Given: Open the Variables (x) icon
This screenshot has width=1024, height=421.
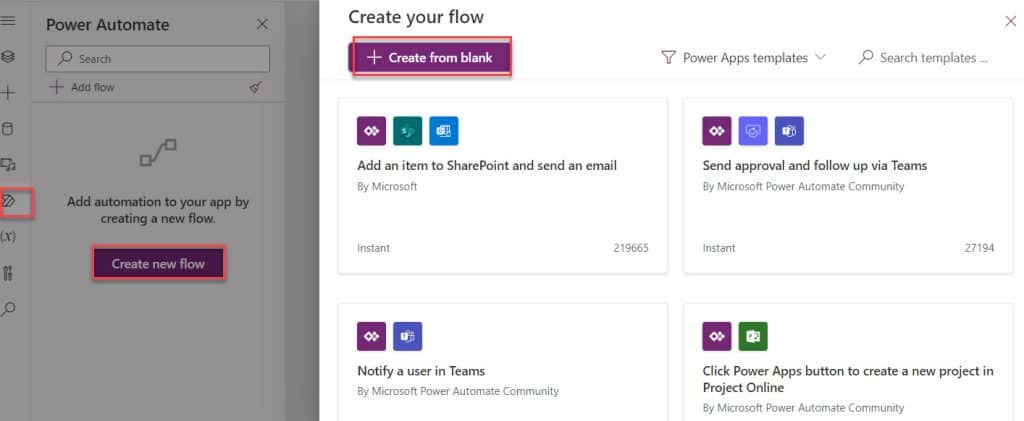Looking at the screenshot, I should pyautogui.click(x=8, y=236).
